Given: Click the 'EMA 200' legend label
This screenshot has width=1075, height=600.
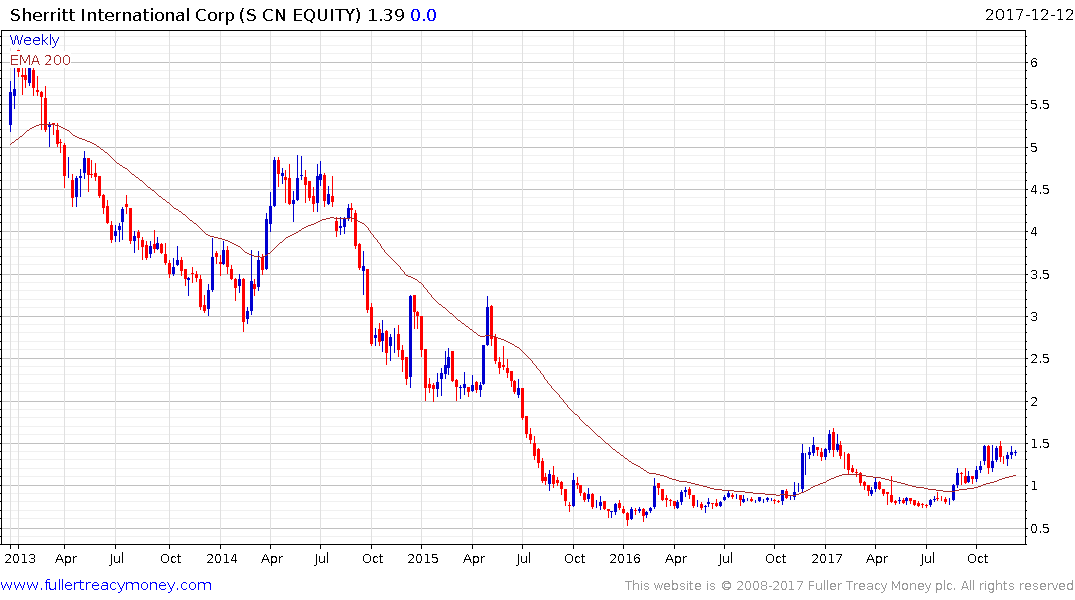Looking at the screenshot, I should (x=40, y=60).
